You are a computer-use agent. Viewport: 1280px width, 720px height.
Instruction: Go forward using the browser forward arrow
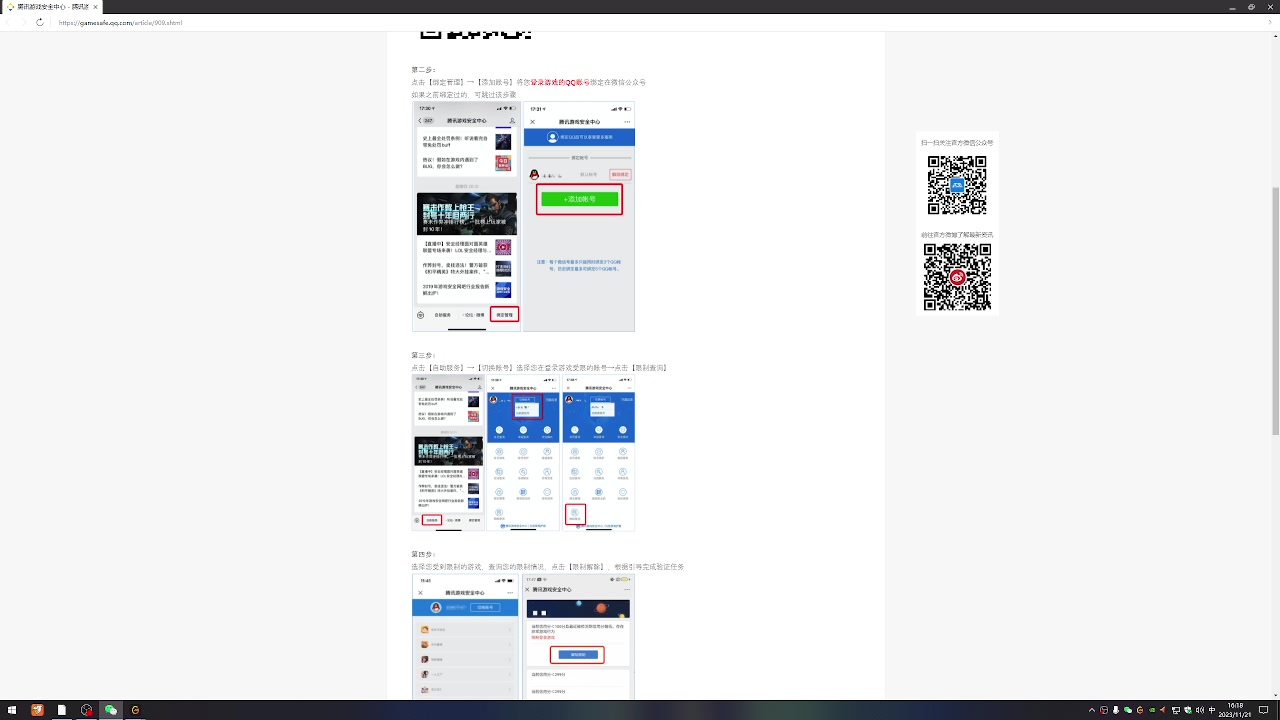pyautogui.click(x=23, y=22)
